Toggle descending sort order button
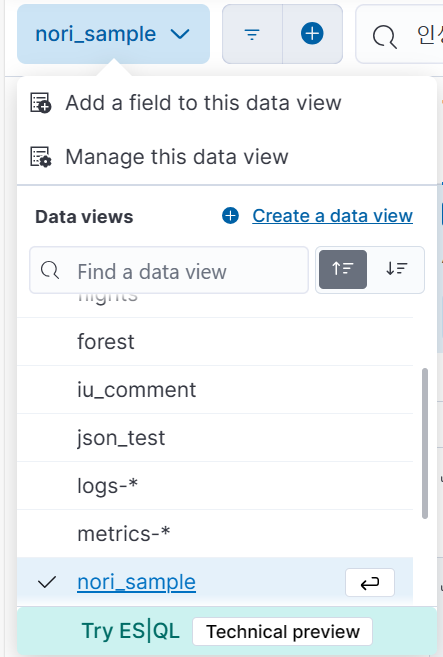 tap(396, 269)
